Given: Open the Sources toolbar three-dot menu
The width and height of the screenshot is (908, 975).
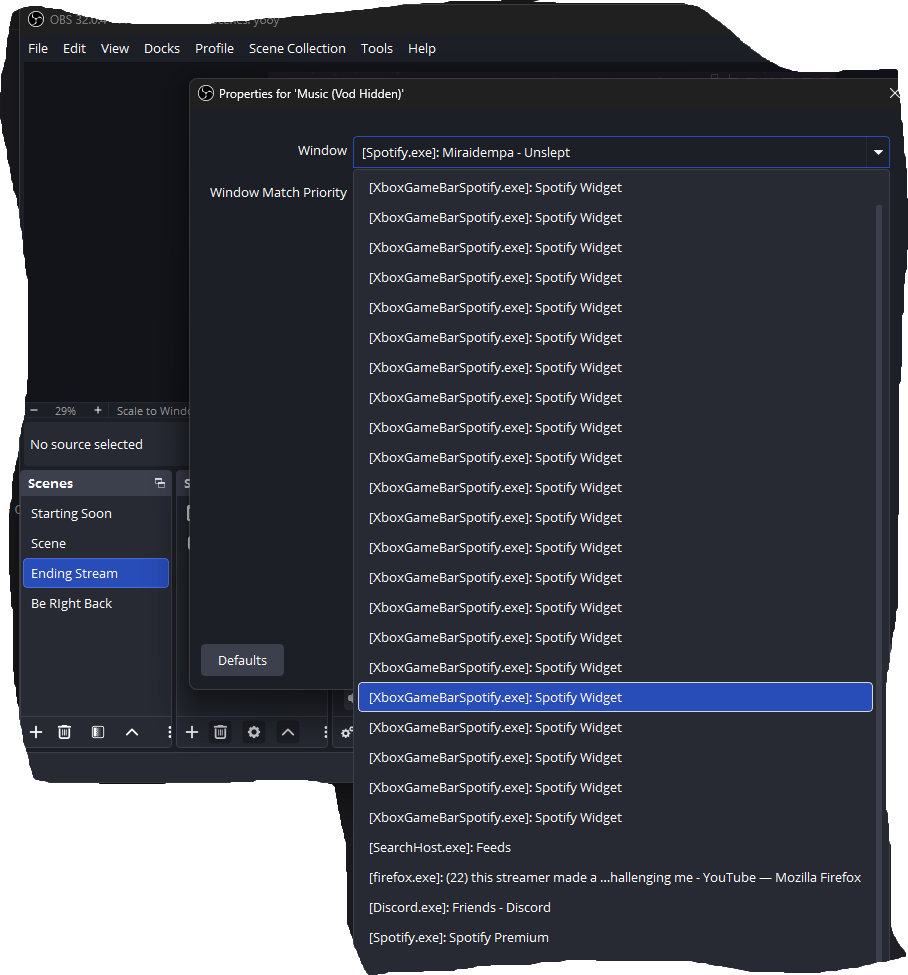Looking at the screenshot, I should pos(325,732).
